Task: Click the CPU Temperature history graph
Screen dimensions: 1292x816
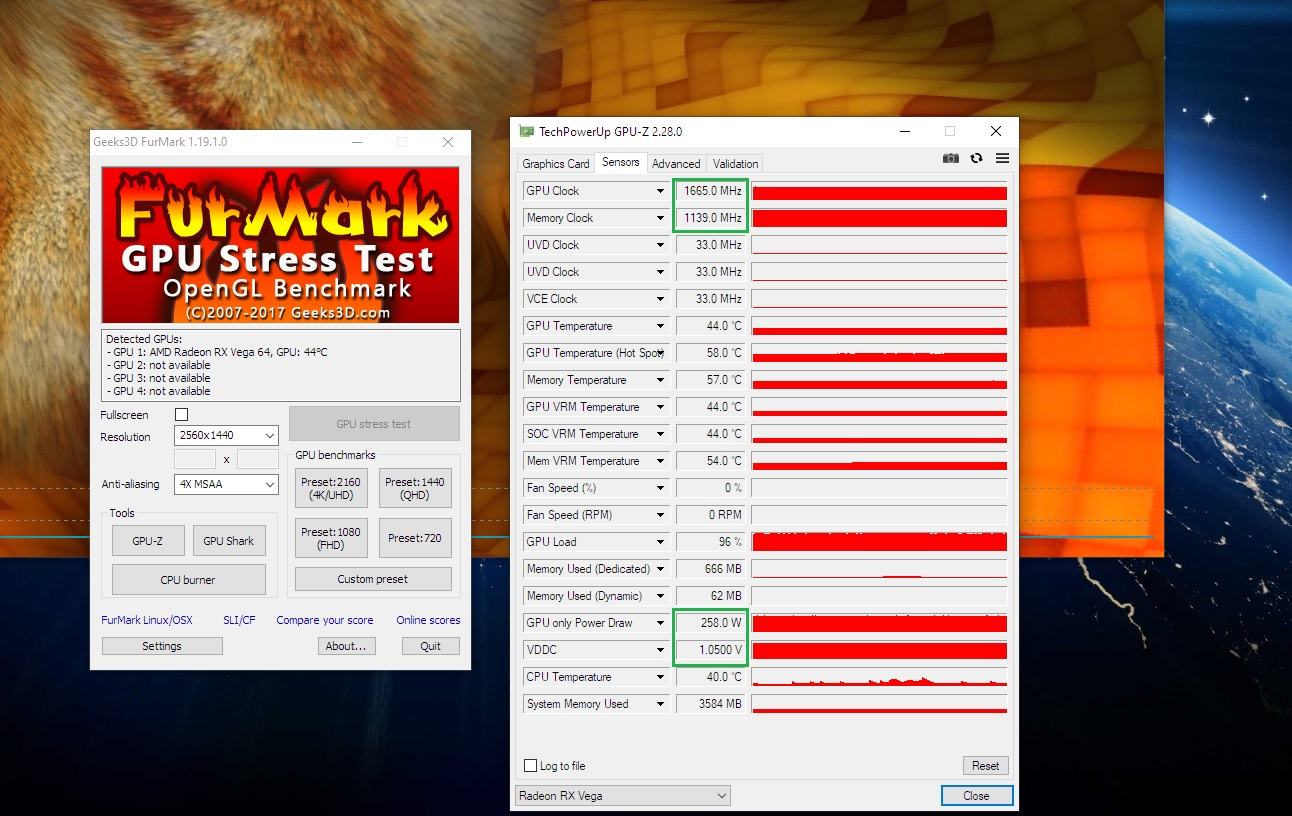Action: [880, 677]
